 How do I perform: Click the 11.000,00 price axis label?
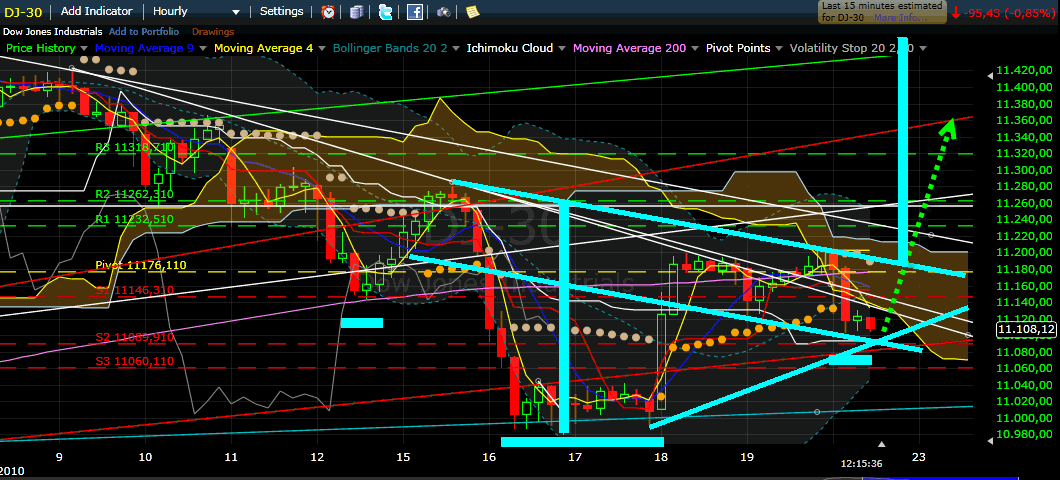point(1025,418)
